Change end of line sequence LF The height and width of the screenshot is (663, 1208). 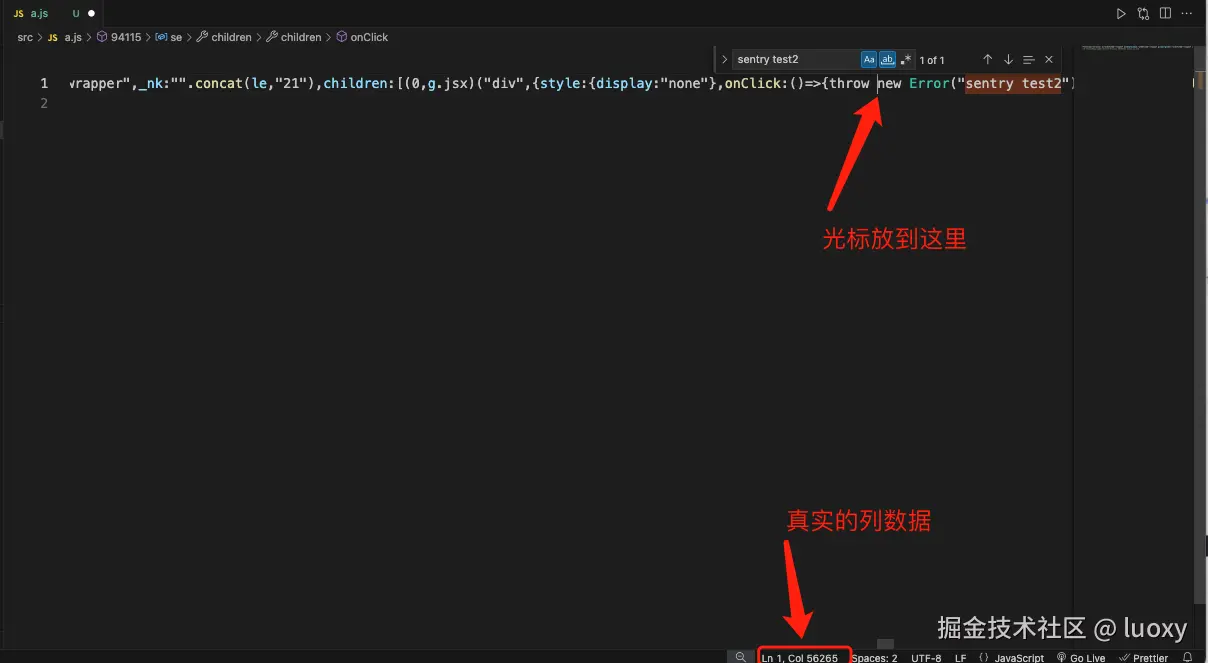[960, 658]
